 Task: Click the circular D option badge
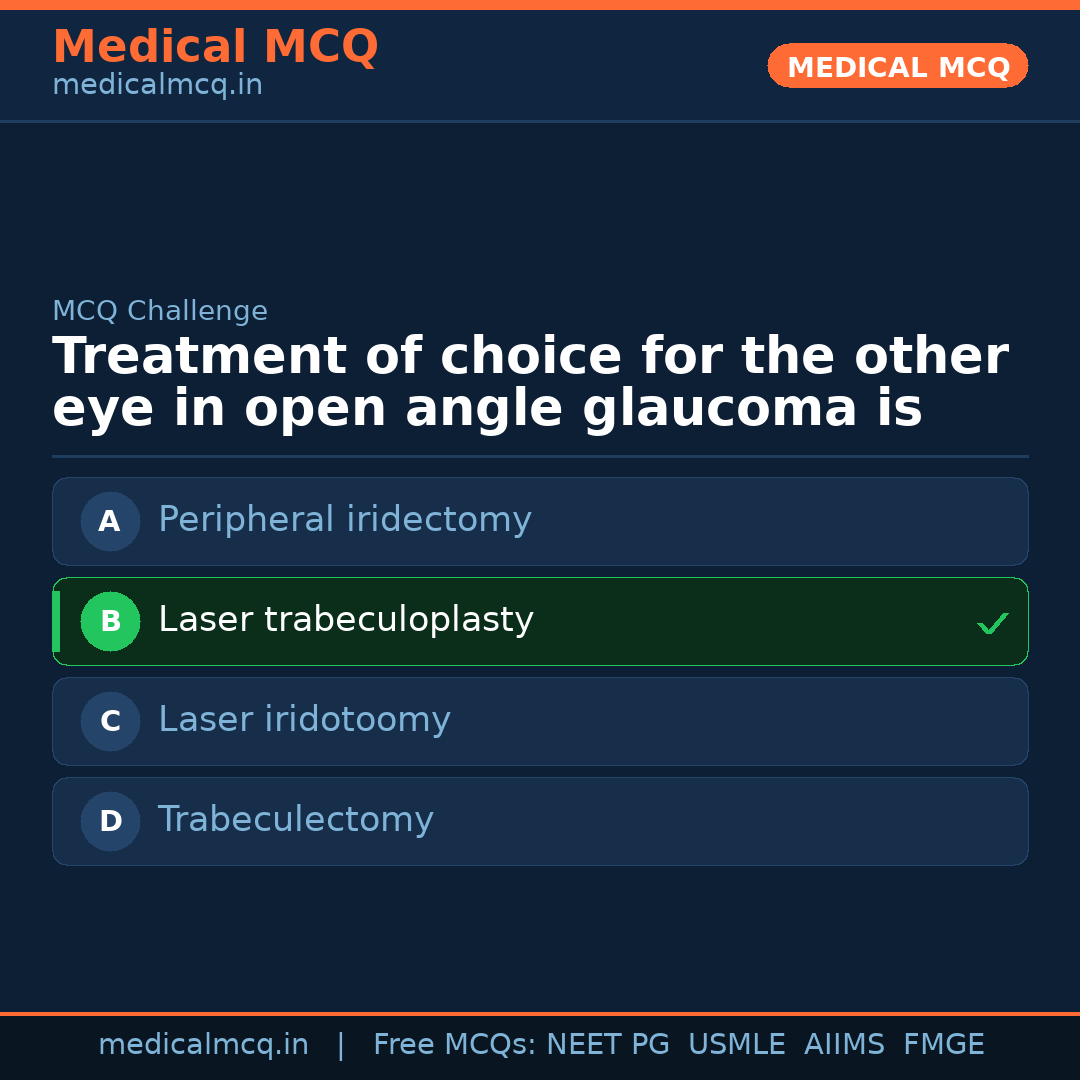[110, 821]
